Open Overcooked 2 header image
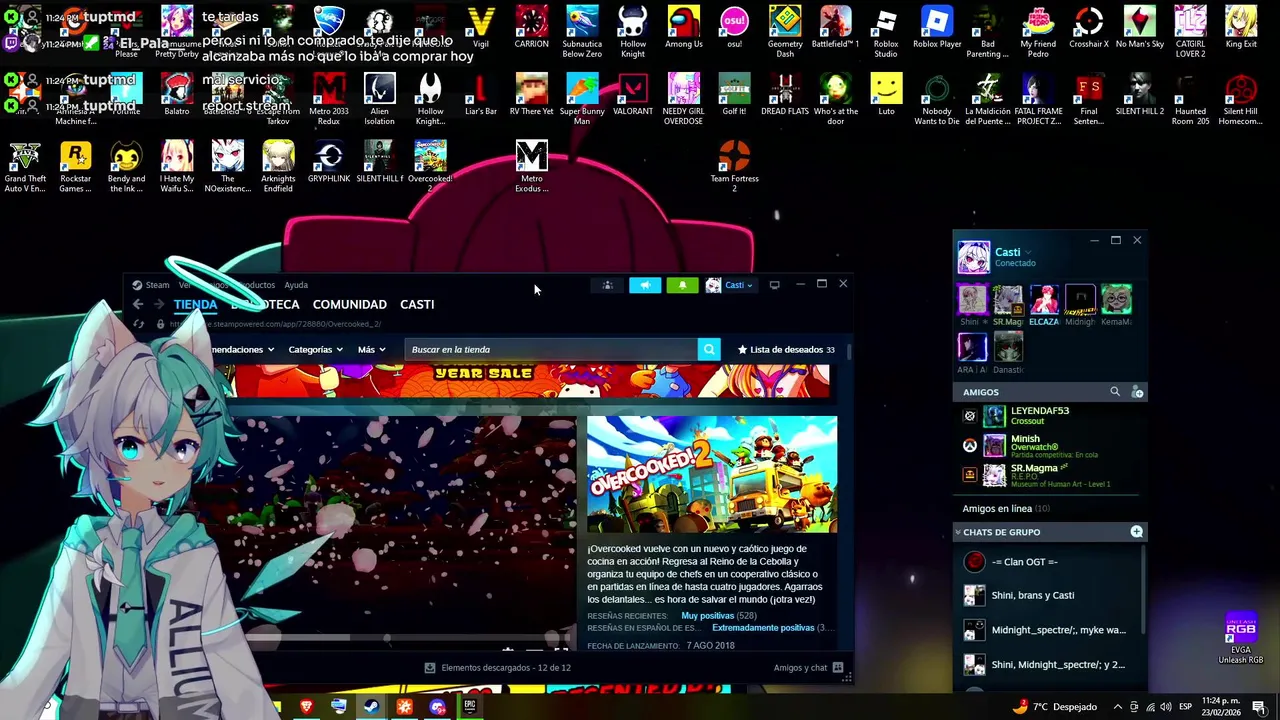 click(712, 475)
